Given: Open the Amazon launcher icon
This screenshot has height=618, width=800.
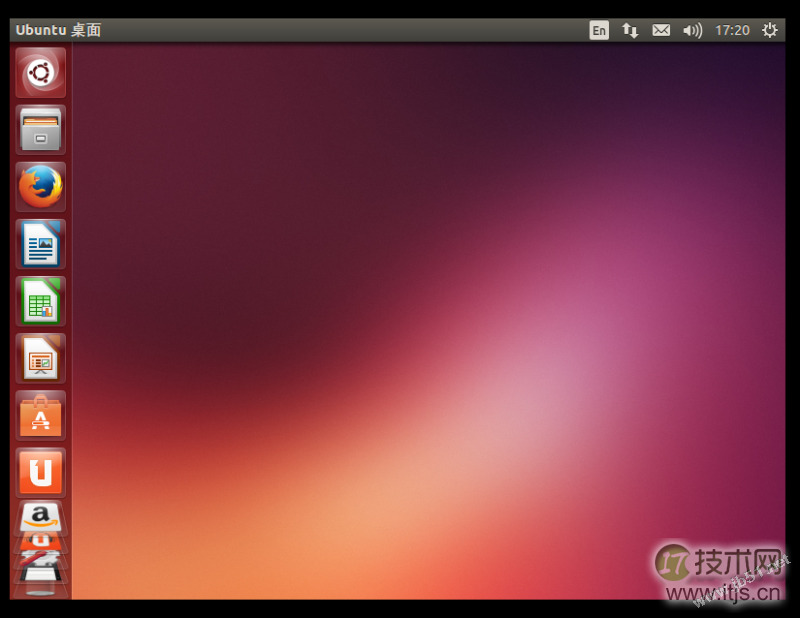Looking at the screenshot, I should [x=40, y=517].
